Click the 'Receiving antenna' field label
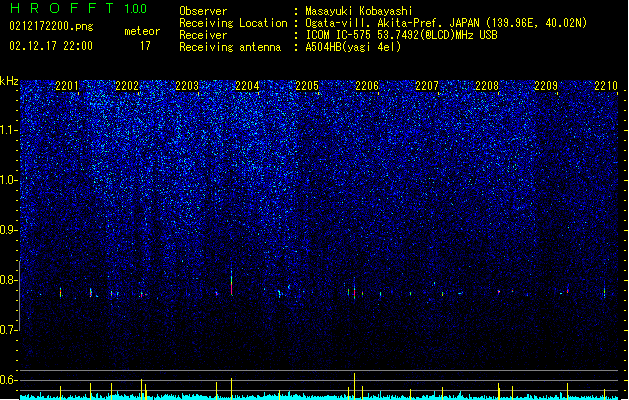629x400 pixels. [230, 47]
